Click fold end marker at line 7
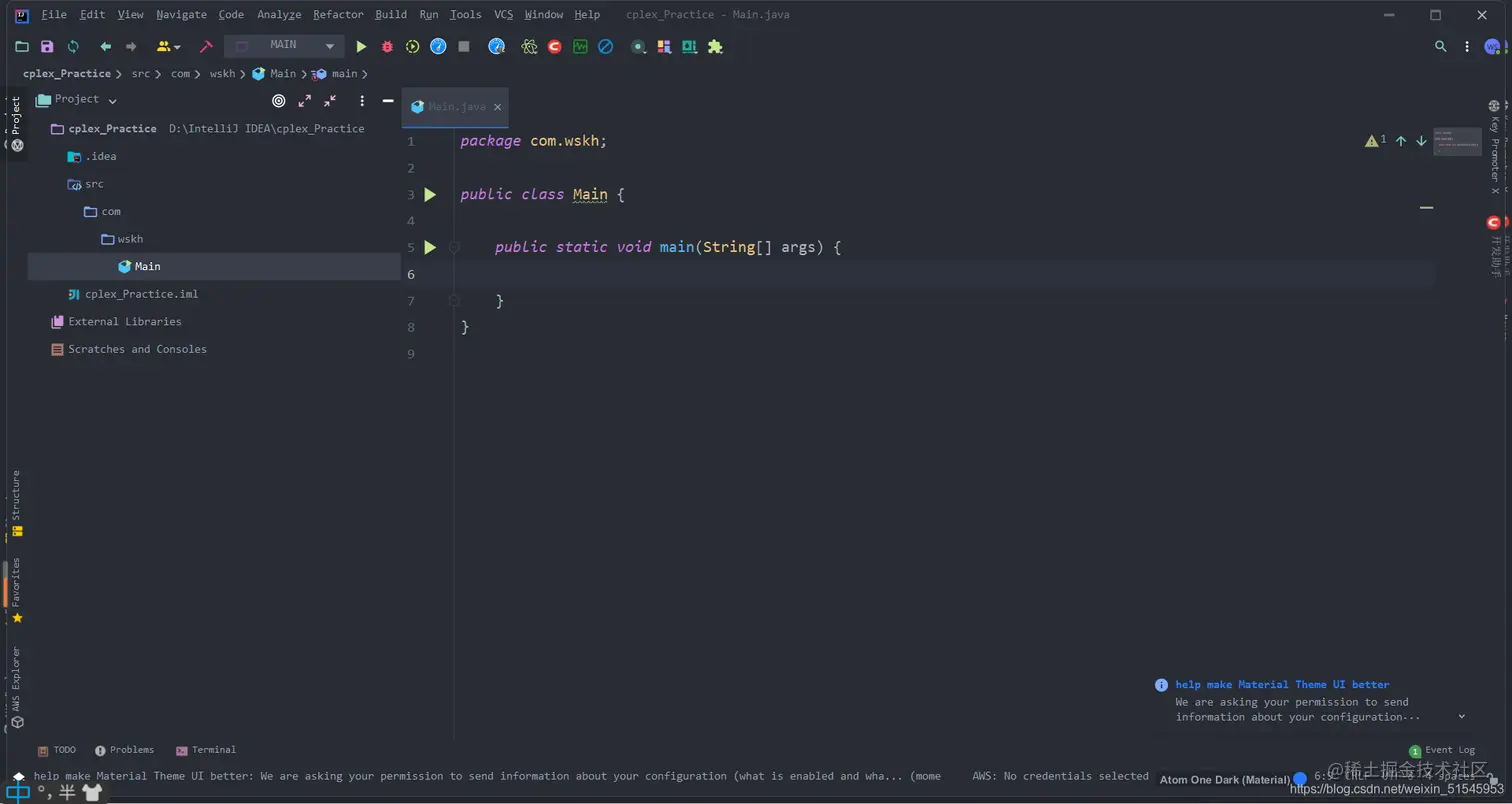Viewport: 1512px width, 804px height. point(454,300)
